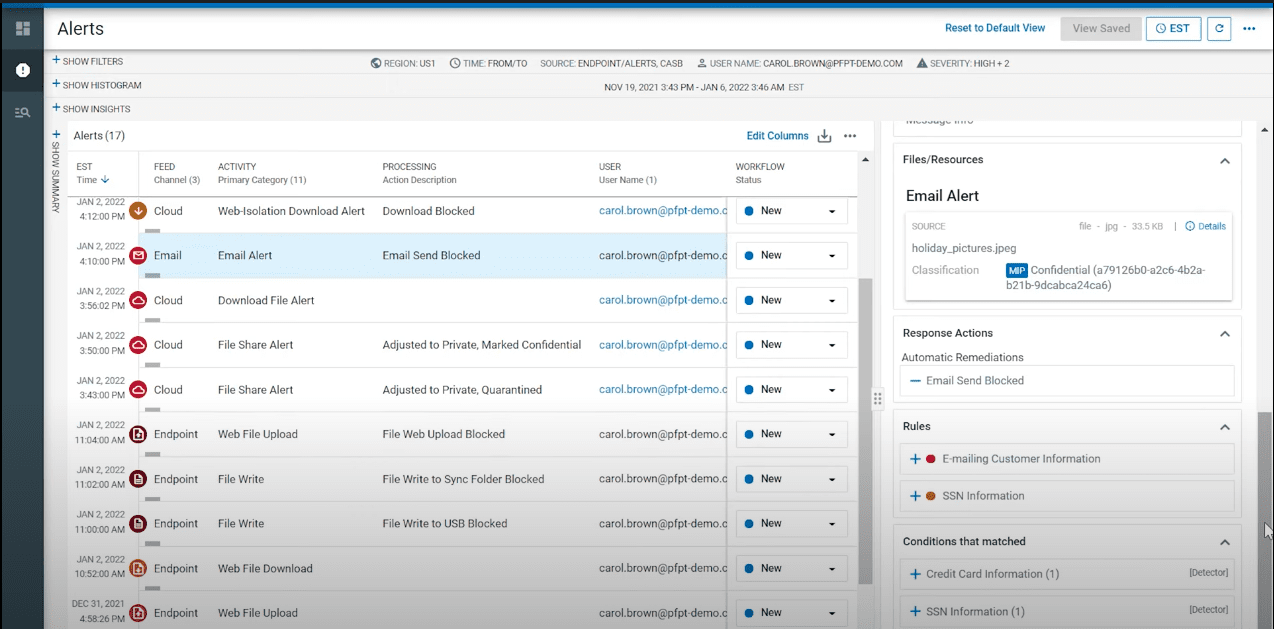Click the MIP badge in the Confidential classification
The image size is (1274, 629).
pos(1017,270)
